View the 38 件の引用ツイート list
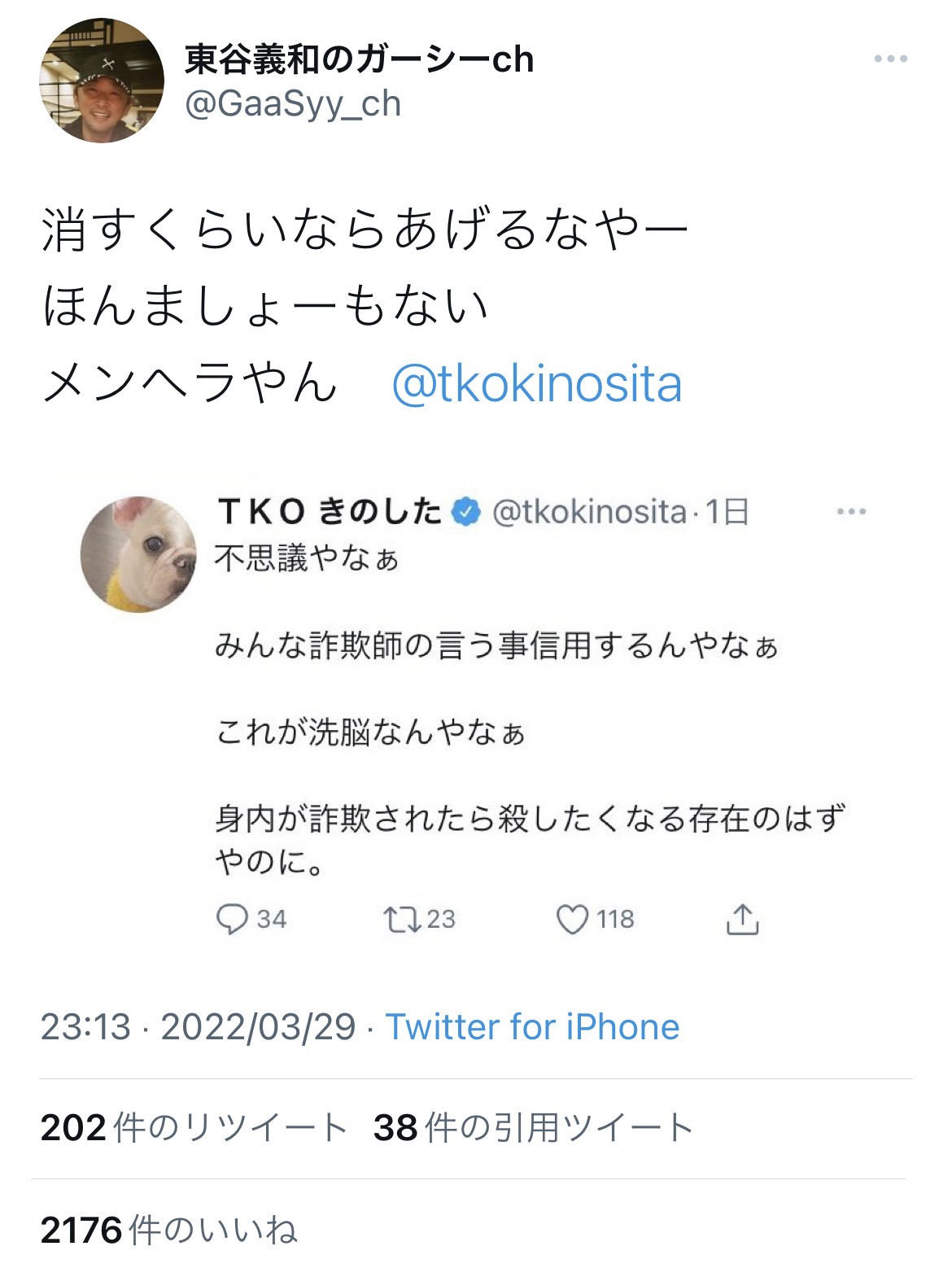Screen dimensions: 952x1268 coord(533,1128)
